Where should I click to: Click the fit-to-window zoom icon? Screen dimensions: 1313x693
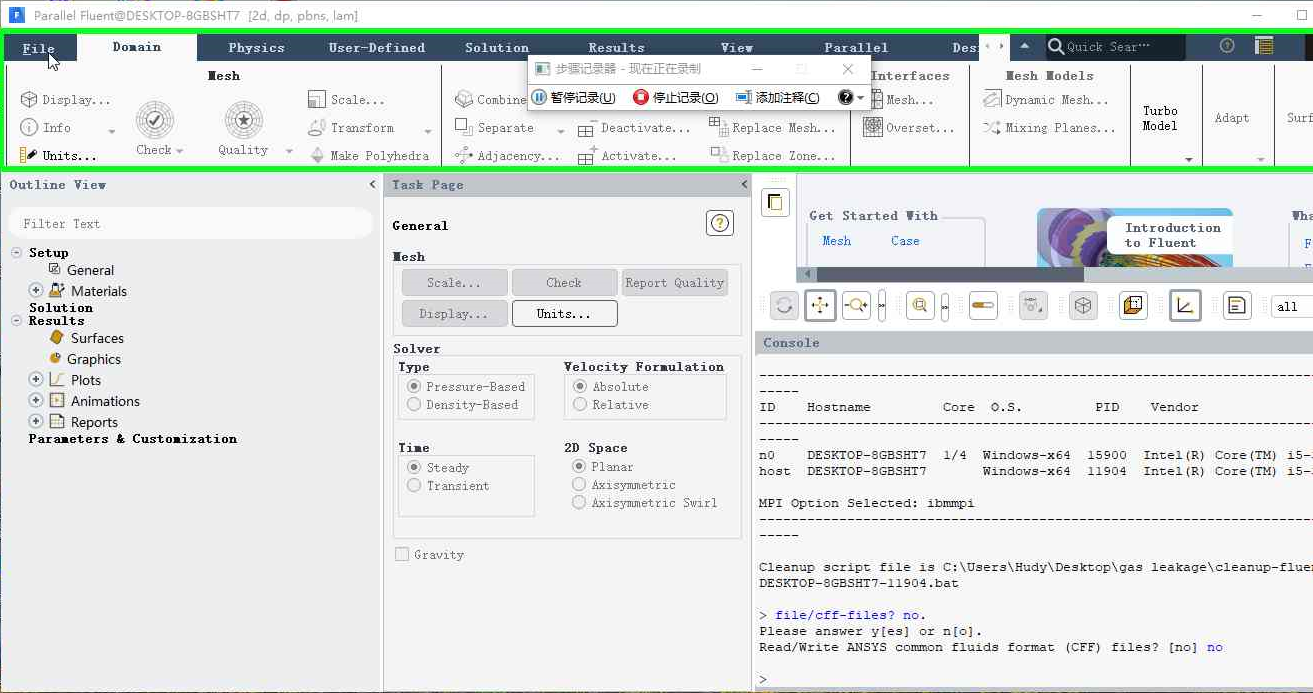(920, 306)
